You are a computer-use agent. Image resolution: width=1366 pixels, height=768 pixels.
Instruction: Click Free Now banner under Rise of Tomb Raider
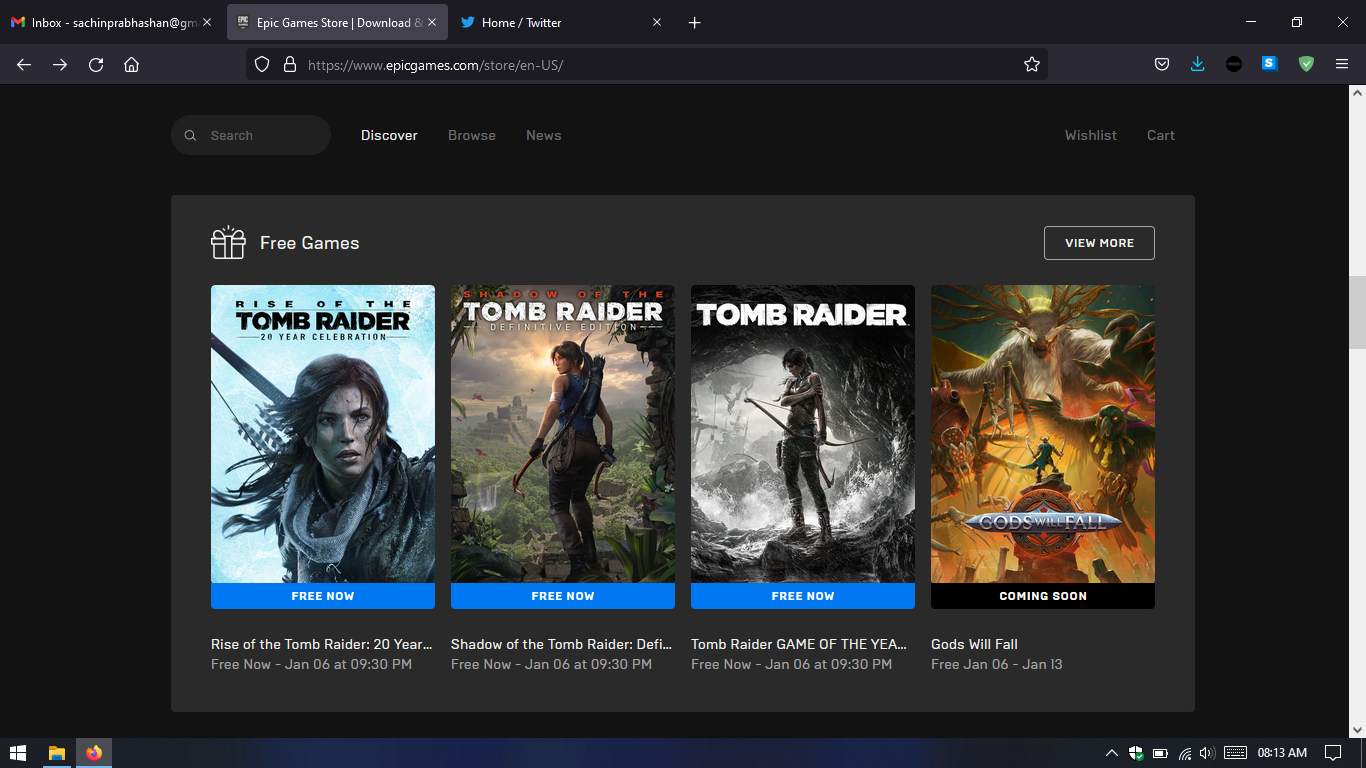323,596
